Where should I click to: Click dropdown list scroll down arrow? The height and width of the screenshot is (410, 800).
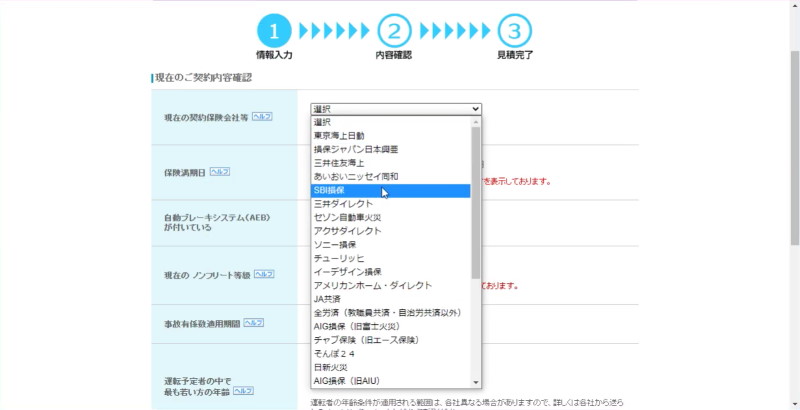476,382
